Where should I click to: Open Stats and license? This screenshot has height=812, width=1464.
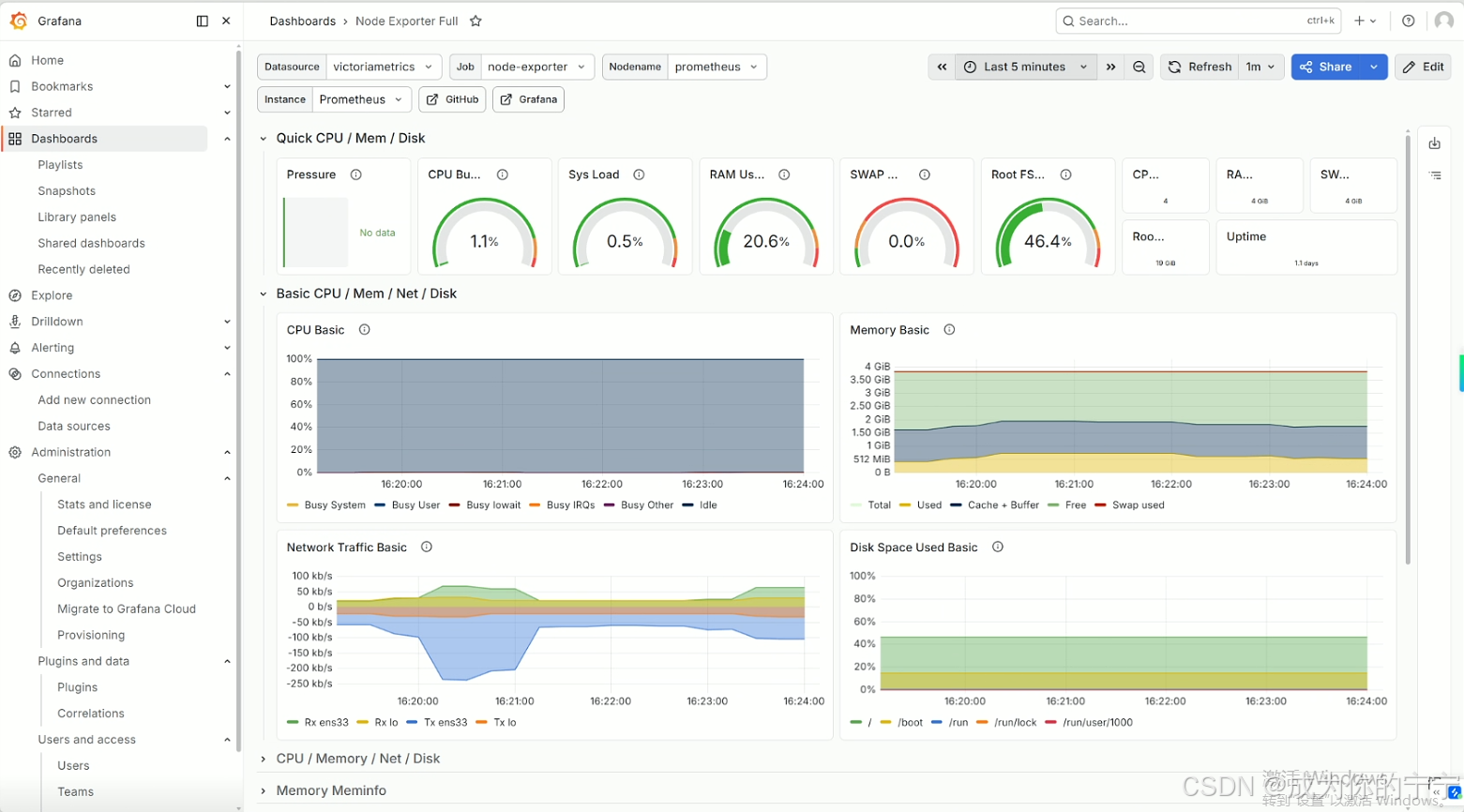[x=104, y=504]
